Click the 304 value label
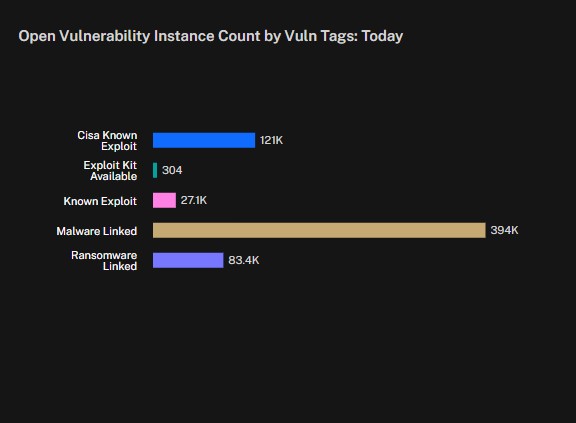The image size is (576, 423). [172, 170]
